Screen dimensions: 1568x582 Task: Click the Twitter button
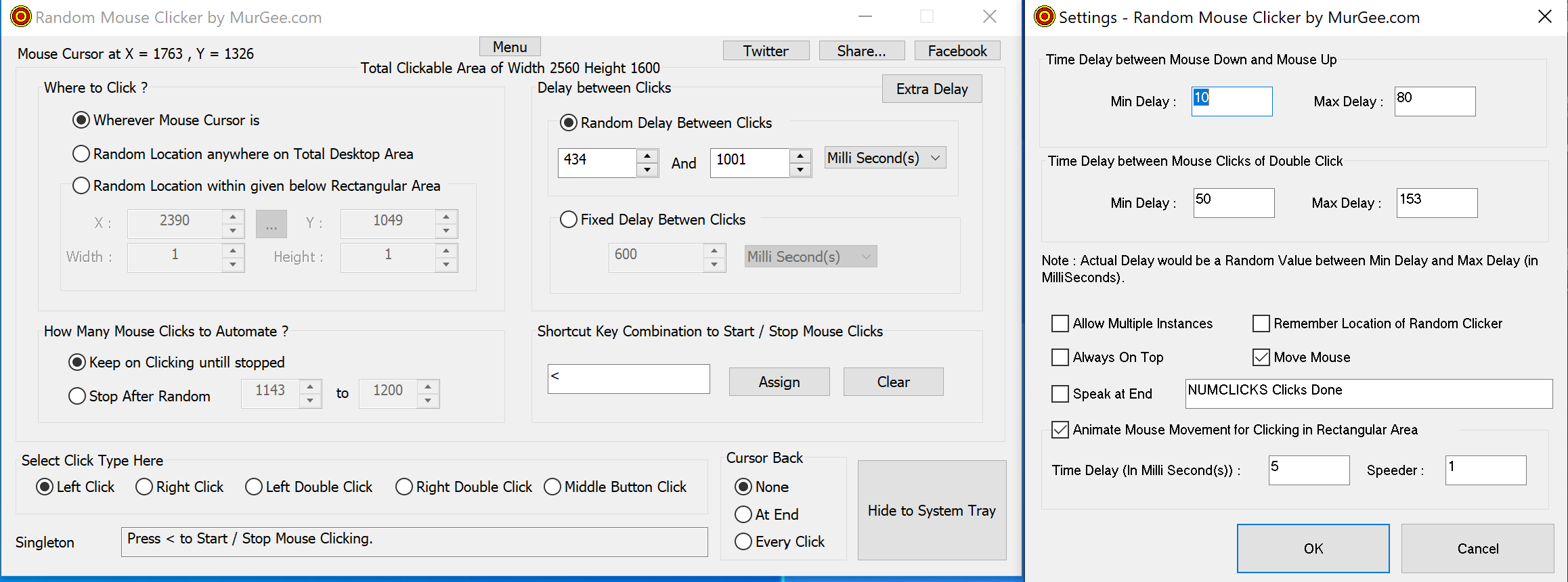(766, 51)
